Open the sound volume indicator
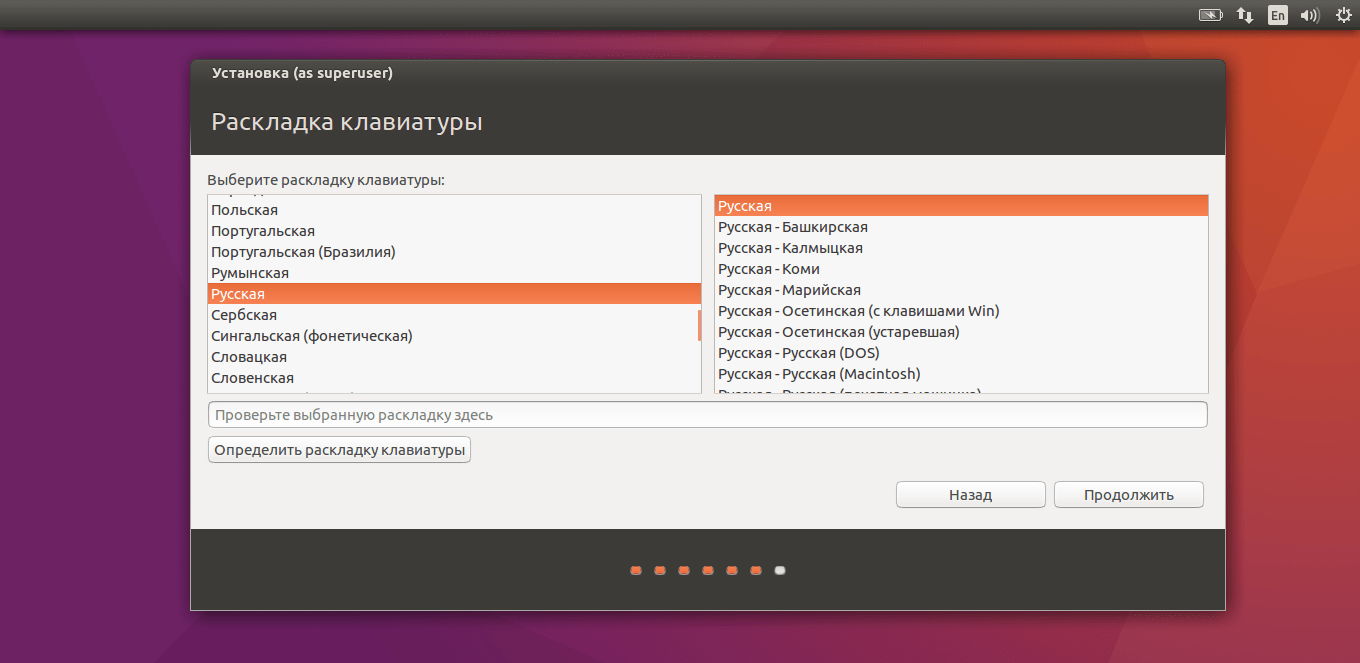Image resolution: width=1360 pixels, height=663 pixels. 1309,15
